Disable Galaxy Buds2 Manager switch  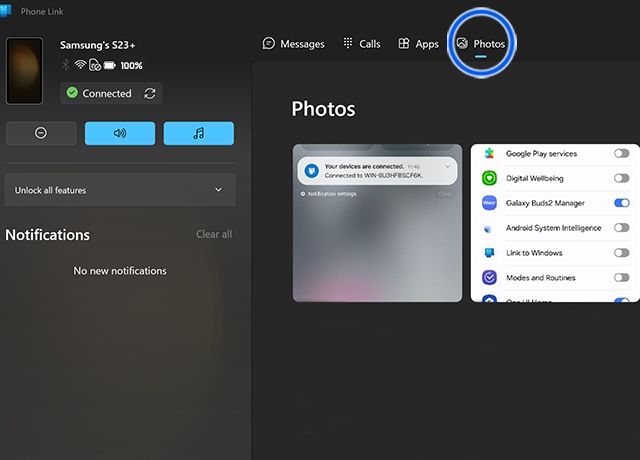pyautogui.click(x=622, y=203)
